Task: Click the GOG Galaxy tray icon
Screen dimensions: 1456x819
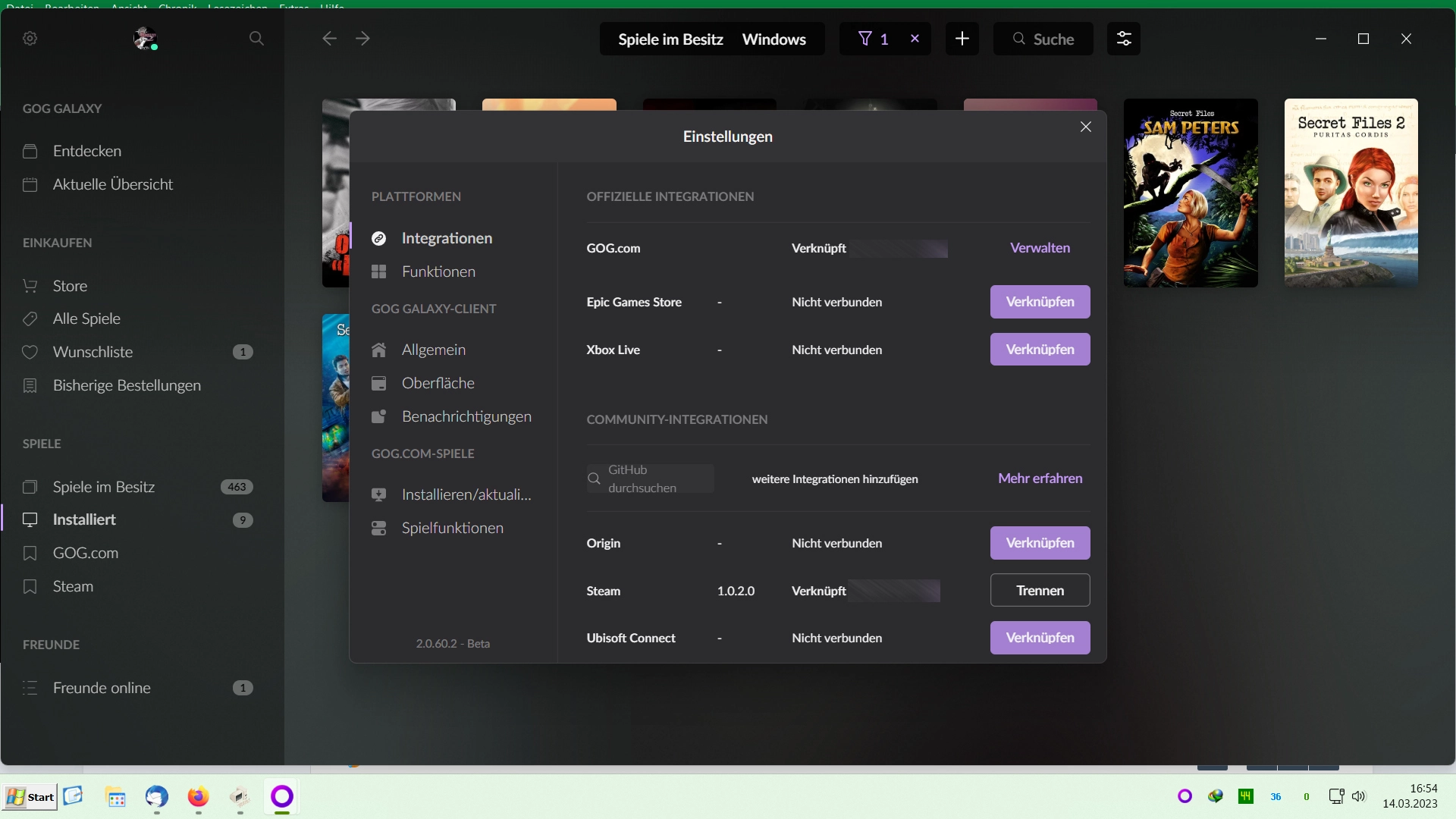Action: point(1185,796)
